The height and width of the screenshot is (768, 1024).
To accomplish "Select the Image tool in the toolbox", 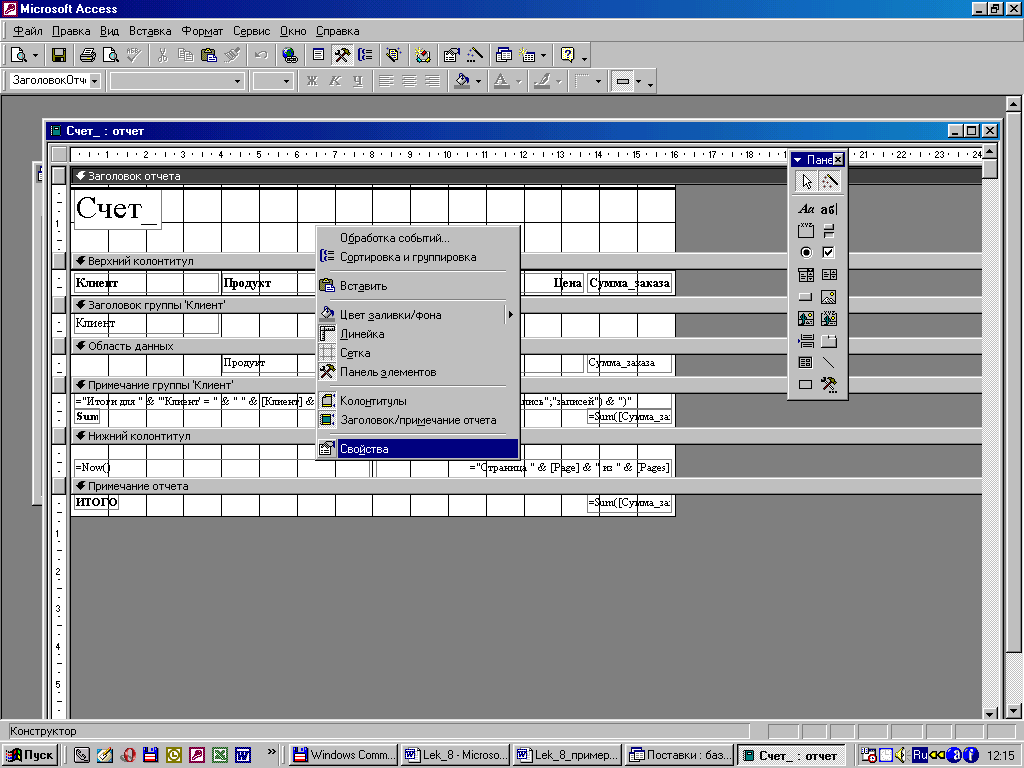I will pos(828,297).
